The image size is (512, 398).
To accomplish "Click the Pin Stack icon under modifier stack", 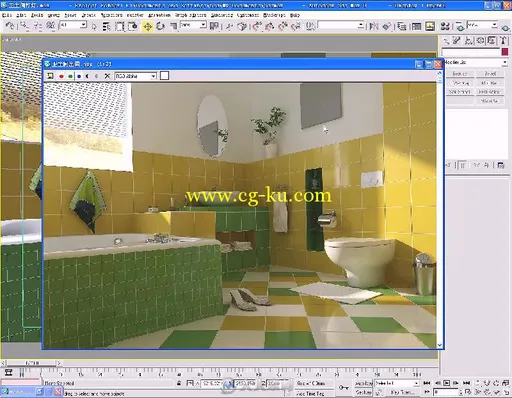I will click(x=449, y=165).
